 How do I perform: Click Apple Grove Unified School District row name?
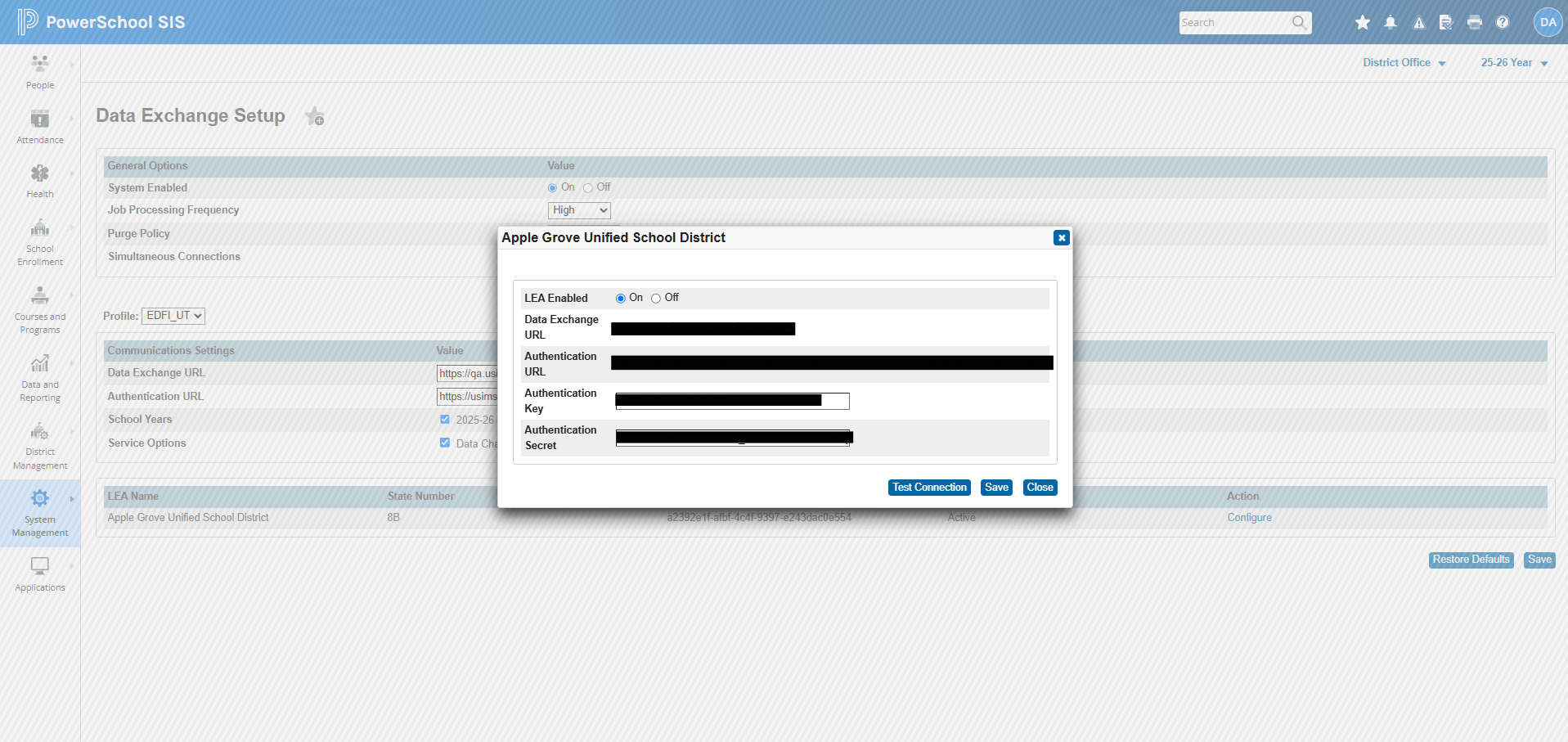pyautogui.click(x=188, y=518)
